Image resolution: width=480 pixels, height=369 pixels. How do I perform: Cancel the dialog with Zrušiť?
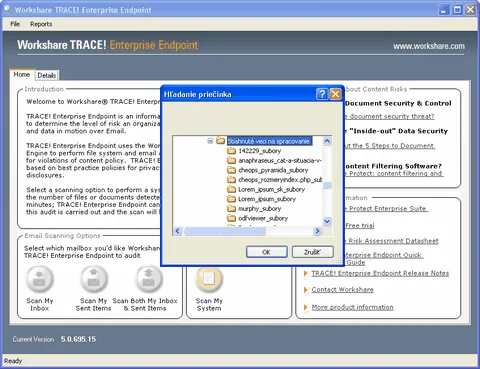pos(313,252)
